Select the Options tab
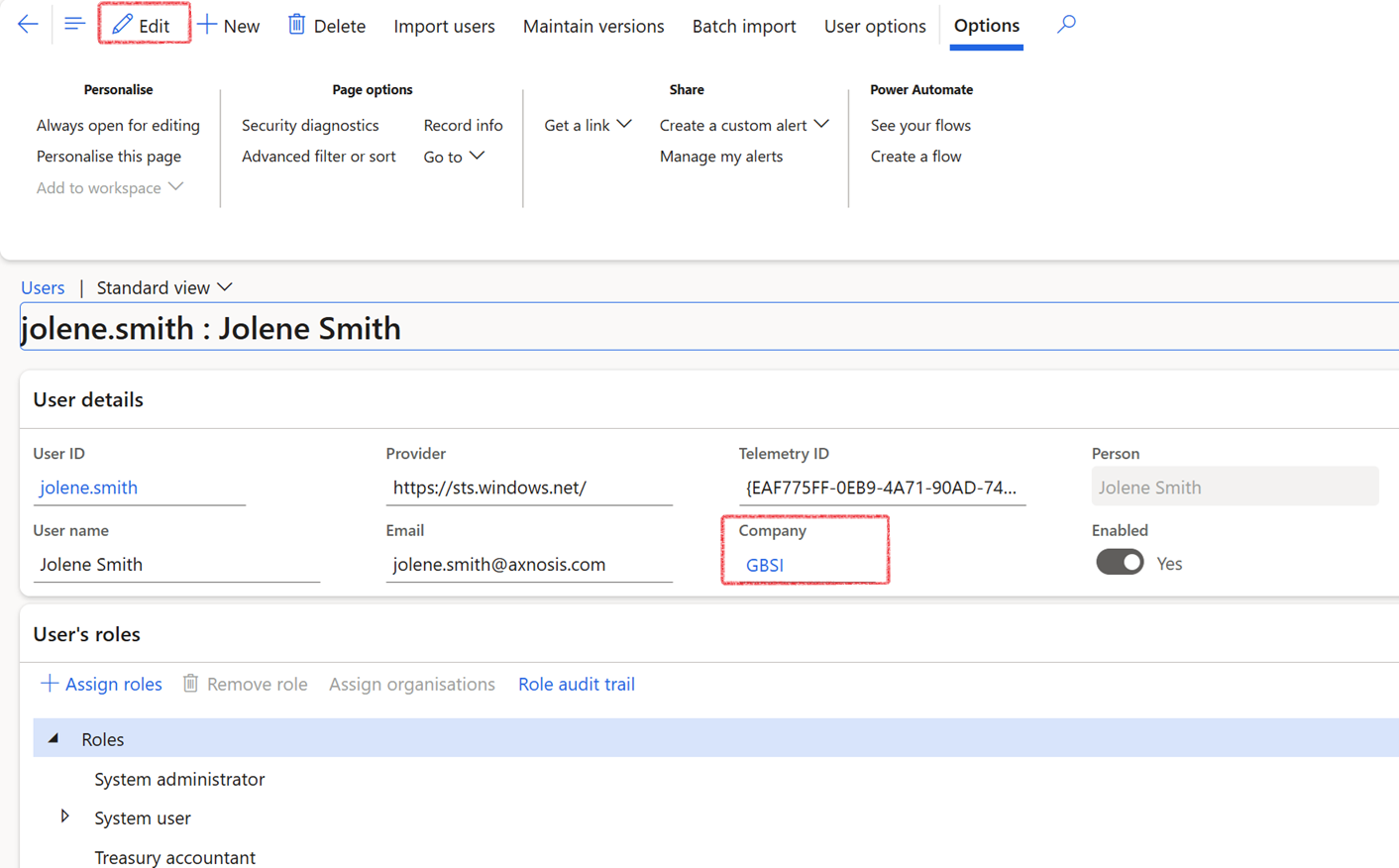The image size is (1399, 868). [986, 26]
